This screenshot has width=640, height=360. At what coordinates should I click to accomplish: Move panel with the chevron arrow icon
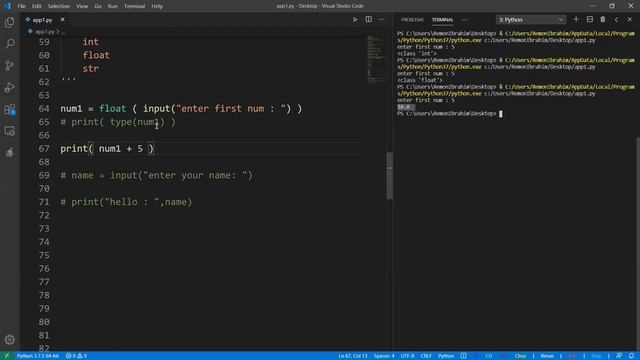pos(616,20)
